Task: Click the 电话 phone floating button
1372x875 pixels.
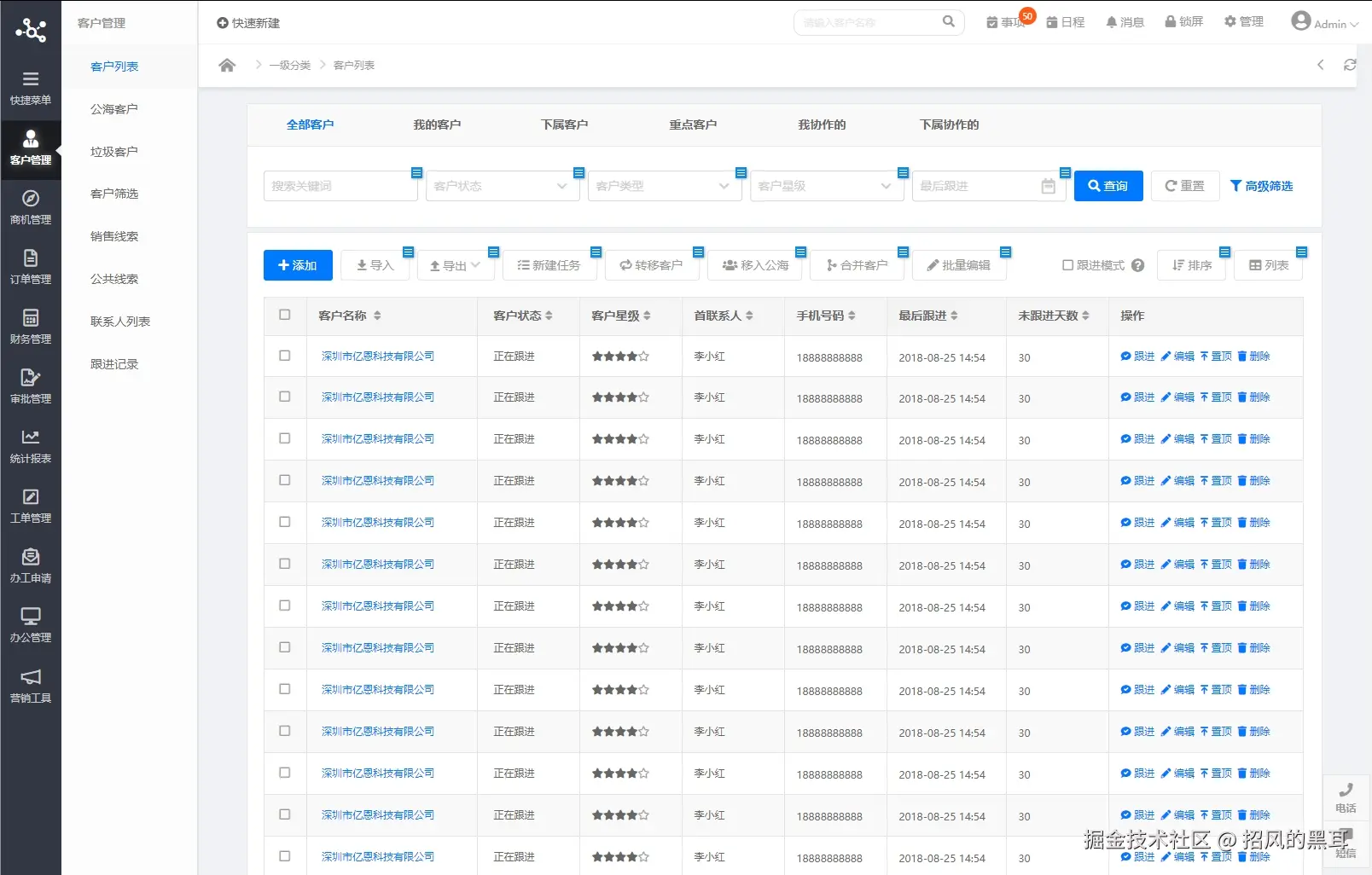Action: [x=1346, y=797]
